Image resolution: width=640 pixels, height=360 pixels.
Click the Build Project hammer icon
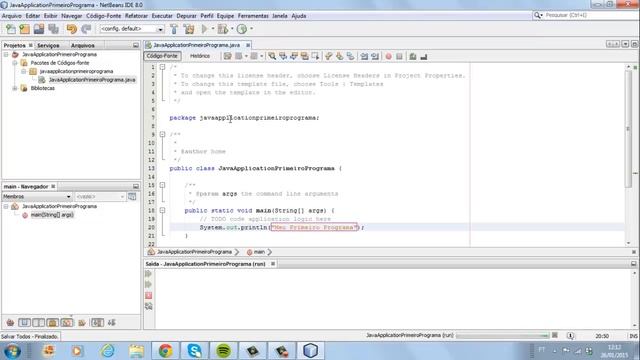click(x=174, y=29)
